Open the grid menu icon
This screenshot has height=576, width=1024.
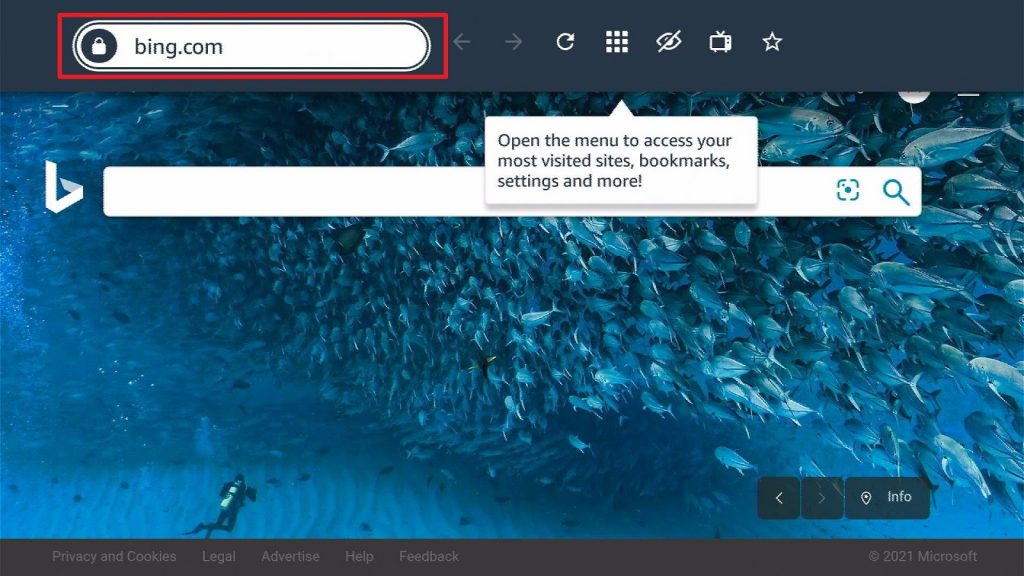coord(616,42)
